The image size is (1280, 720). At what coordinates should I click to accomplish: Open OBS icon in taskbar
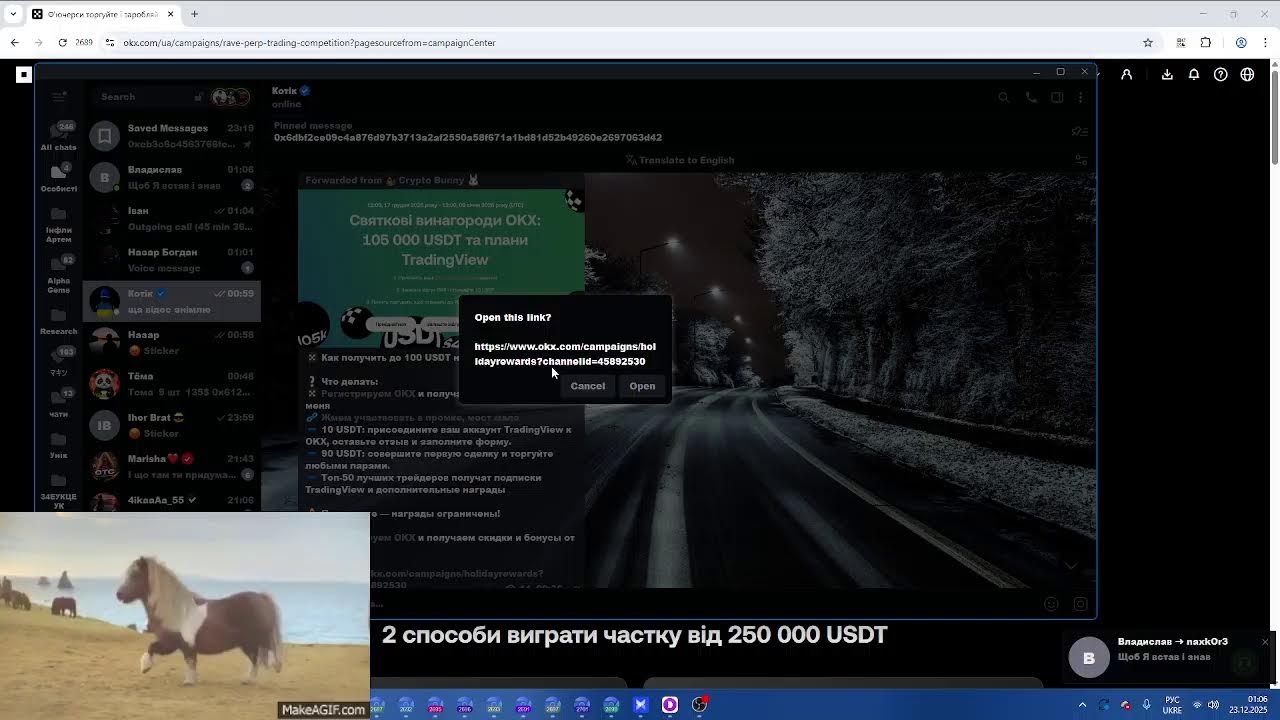700,705
